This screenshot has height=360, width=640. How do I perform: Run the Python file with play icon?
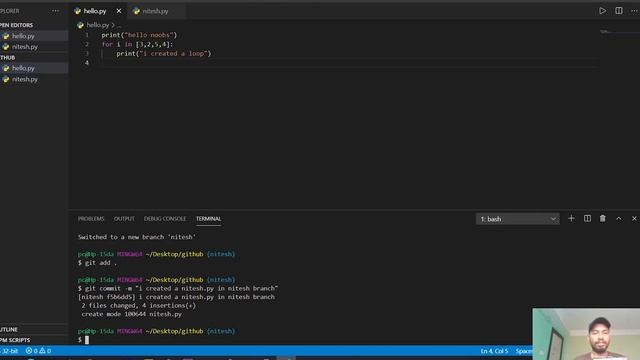pyautogui.click(x=602, y=11)
